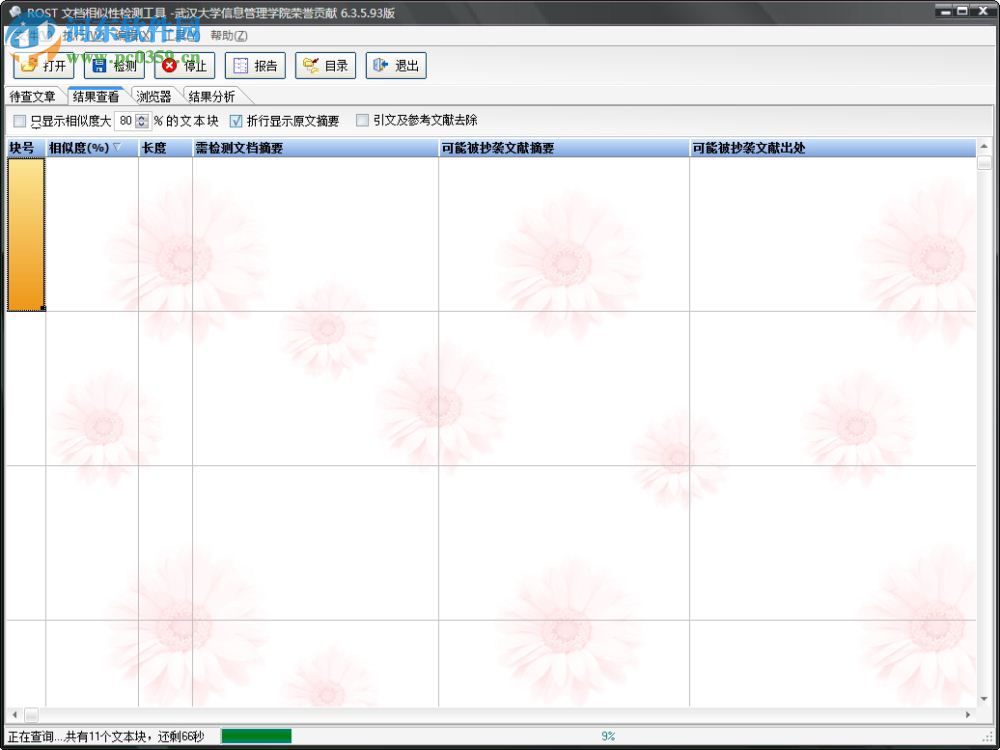Enable the 只显示相似度大80%的文本块 filter checkbox
The height and width of the screenshot is (750, 1000).
pyautogui.click(x=19, y=120)
